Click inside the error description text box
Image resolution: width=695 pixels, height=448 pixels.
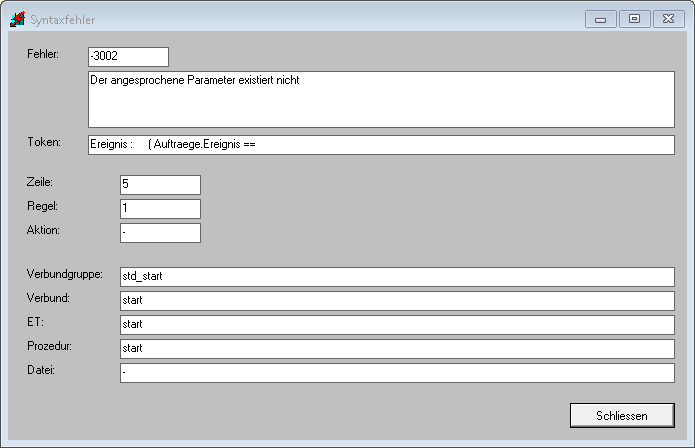click(x=381, y=99)
